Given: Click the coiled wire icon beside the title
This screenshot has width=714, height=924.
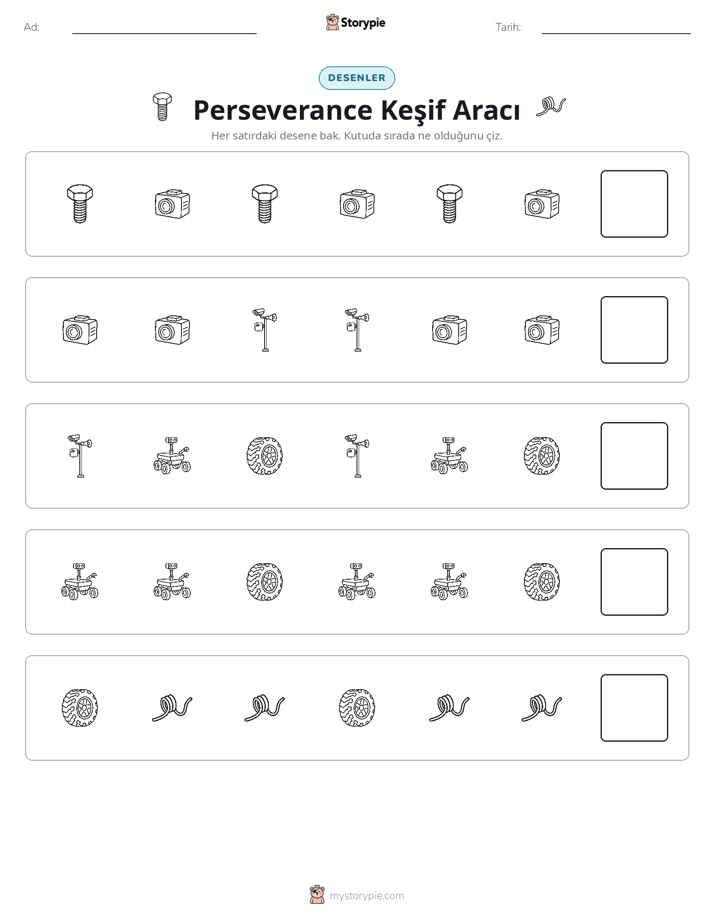Looking at the screenshot, I should (x=551, y=107).
